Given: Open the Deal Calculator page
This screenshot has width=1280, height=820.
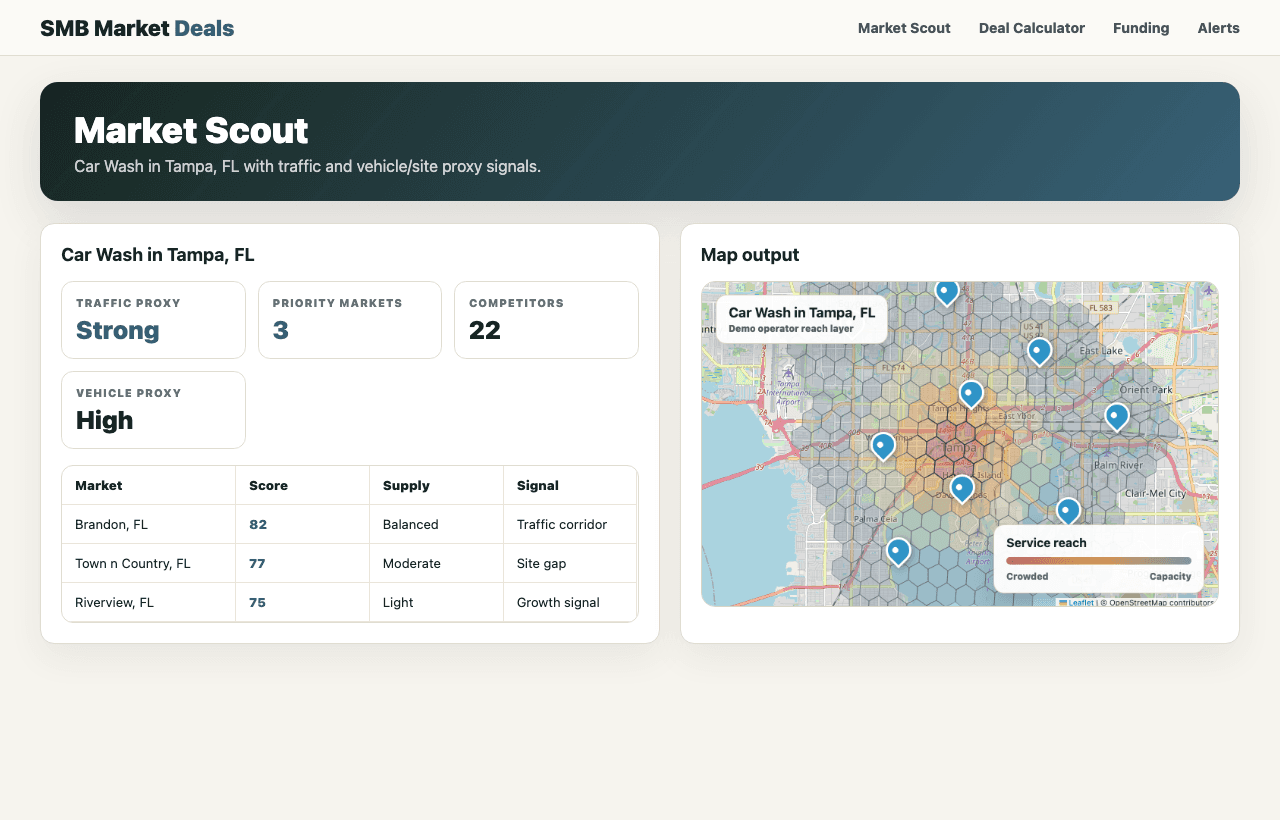Looking at the screenshot, I should 1032,28.
